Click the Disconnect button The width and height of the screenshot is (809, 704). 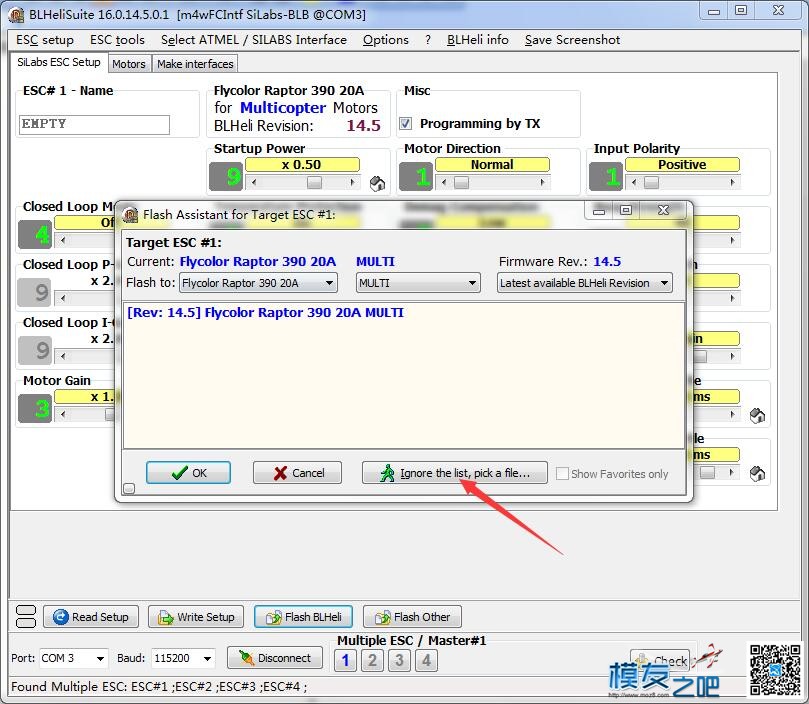click(275, 658)
